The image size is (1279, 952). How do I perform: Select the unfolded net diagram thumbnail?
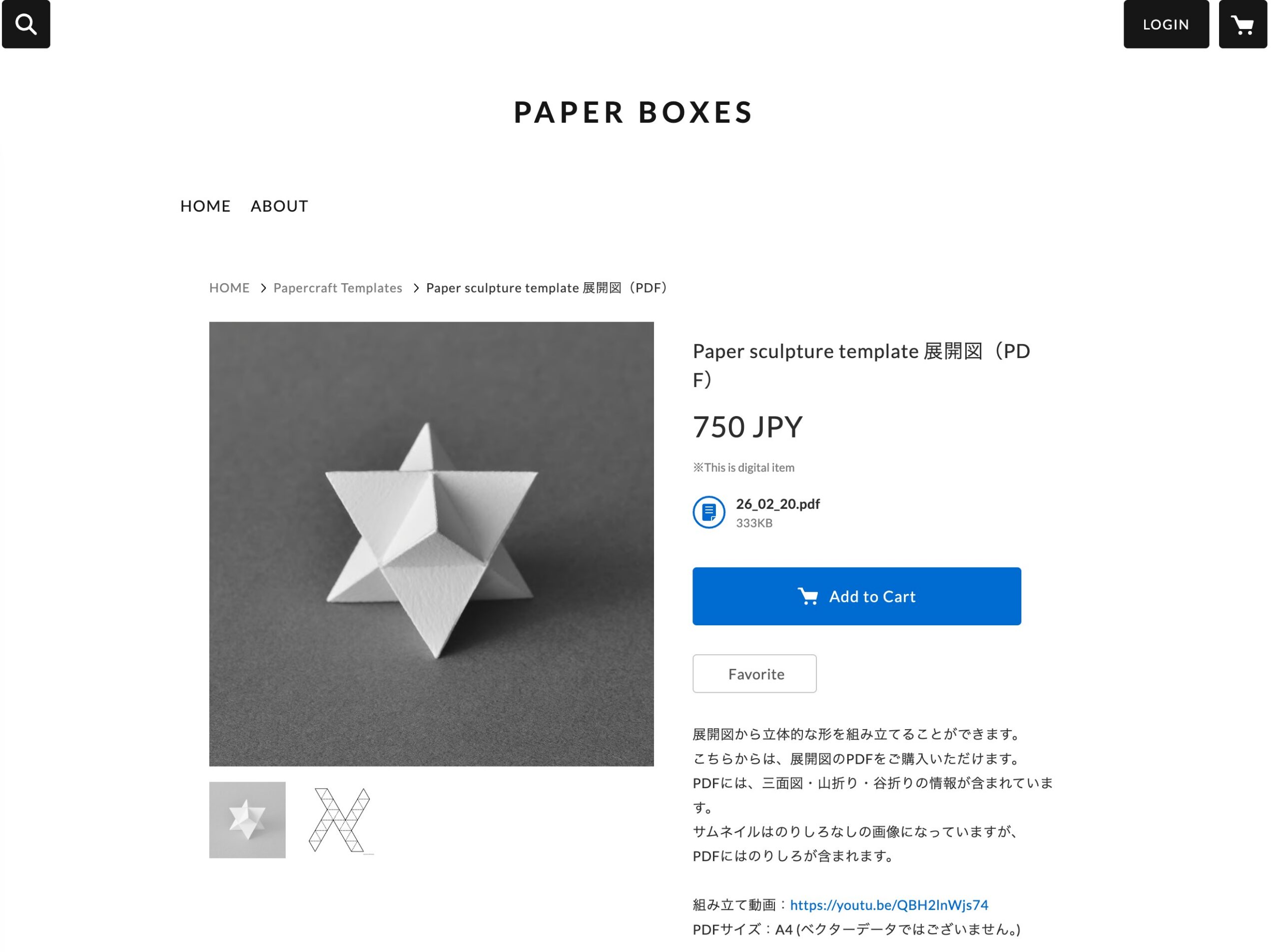tap(340, 820)
